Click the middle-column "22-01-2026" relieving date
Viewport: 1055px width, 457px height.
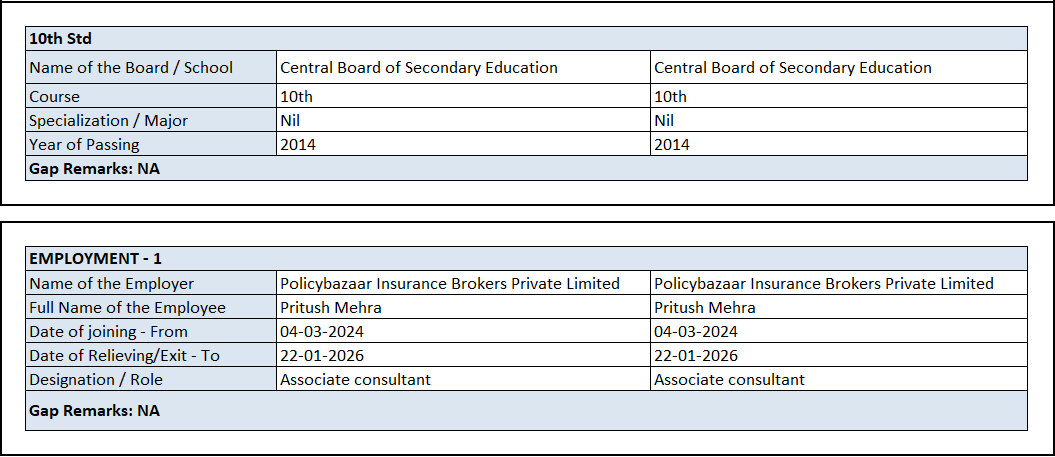click(x=322, y=356)
